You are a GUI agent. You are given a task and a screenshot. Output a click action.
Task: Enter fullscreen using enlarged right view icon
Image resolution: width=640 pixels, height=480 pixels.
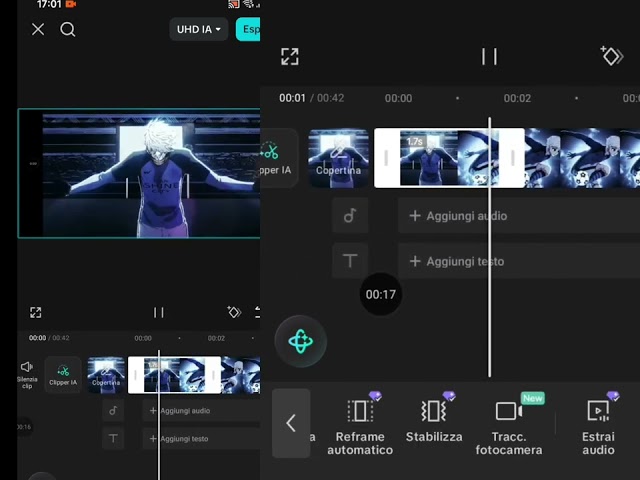tap(290, 57)
